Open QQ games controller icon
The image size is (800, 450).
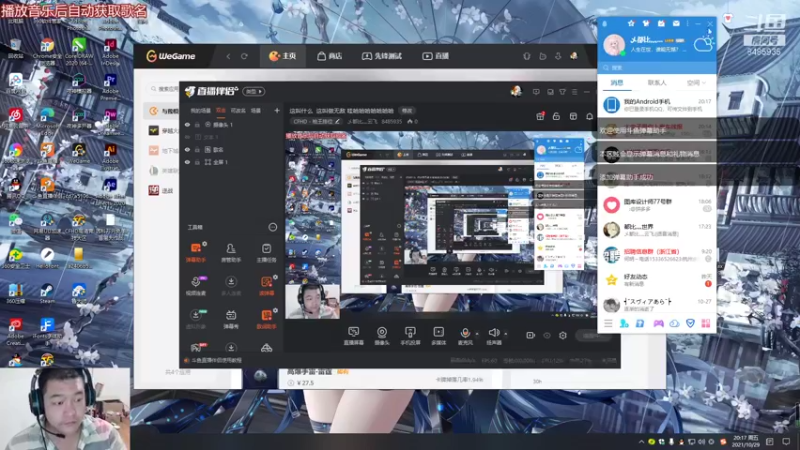(658, 323)
